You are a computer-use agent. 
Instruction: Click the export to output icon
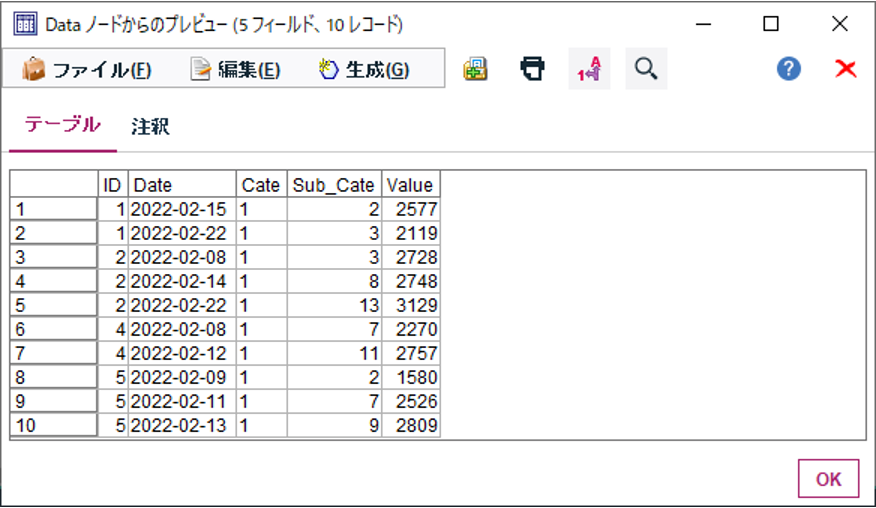(475, 69)
